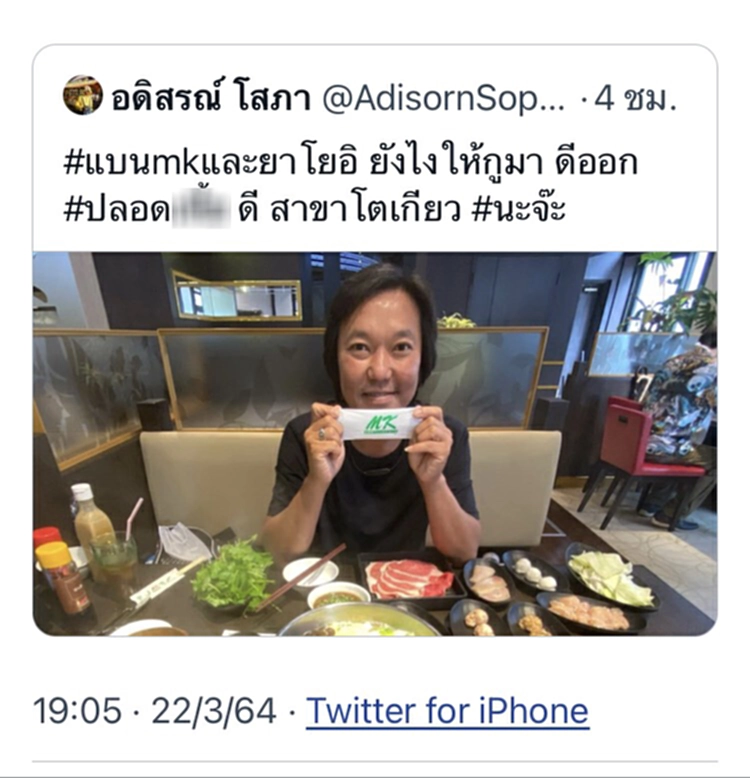
Task: Open hashtag #นะจ๊ะ
Action: 519,208
